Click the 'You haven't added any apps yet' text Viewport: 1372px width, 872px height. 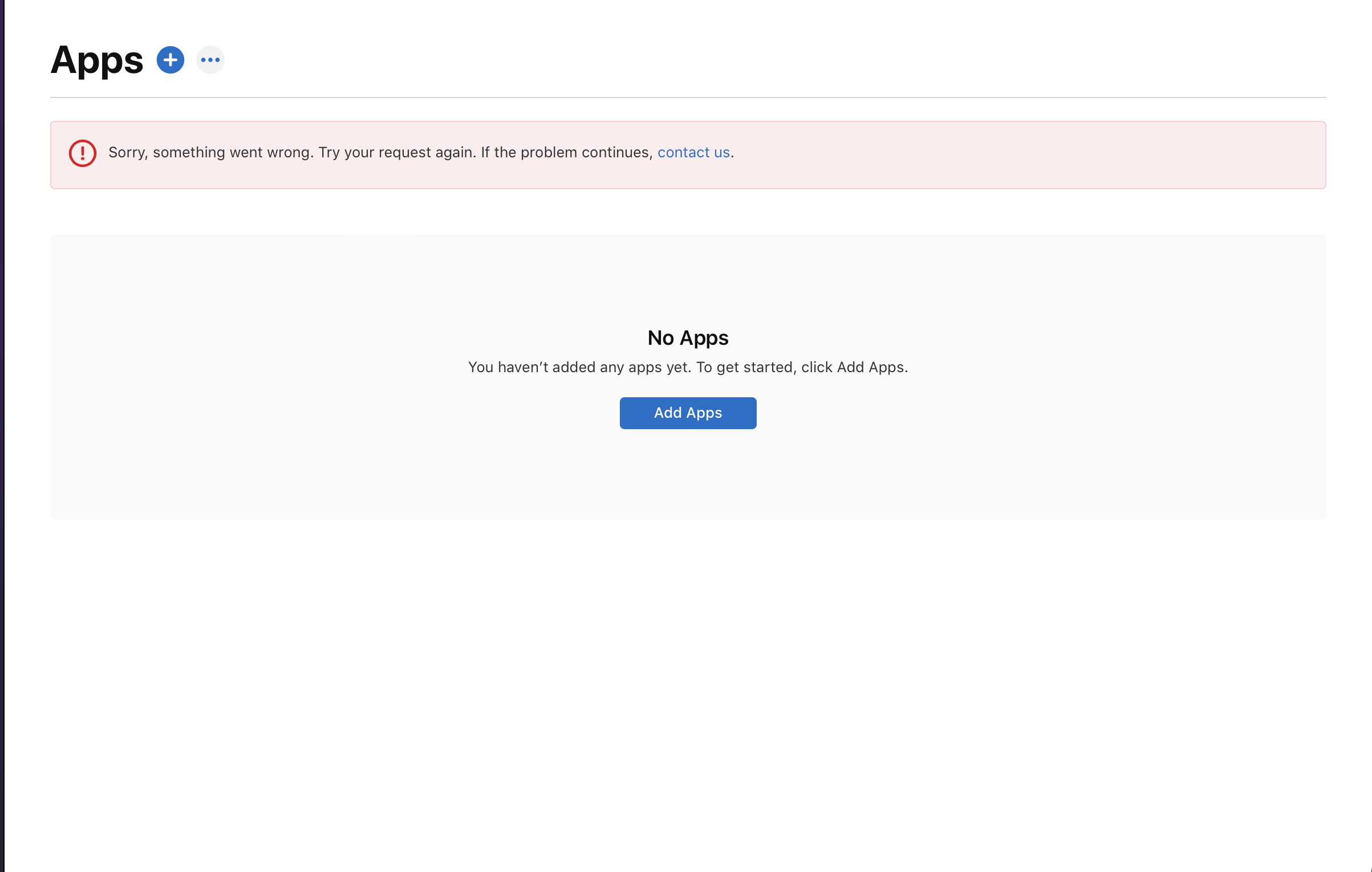(578, 367)
